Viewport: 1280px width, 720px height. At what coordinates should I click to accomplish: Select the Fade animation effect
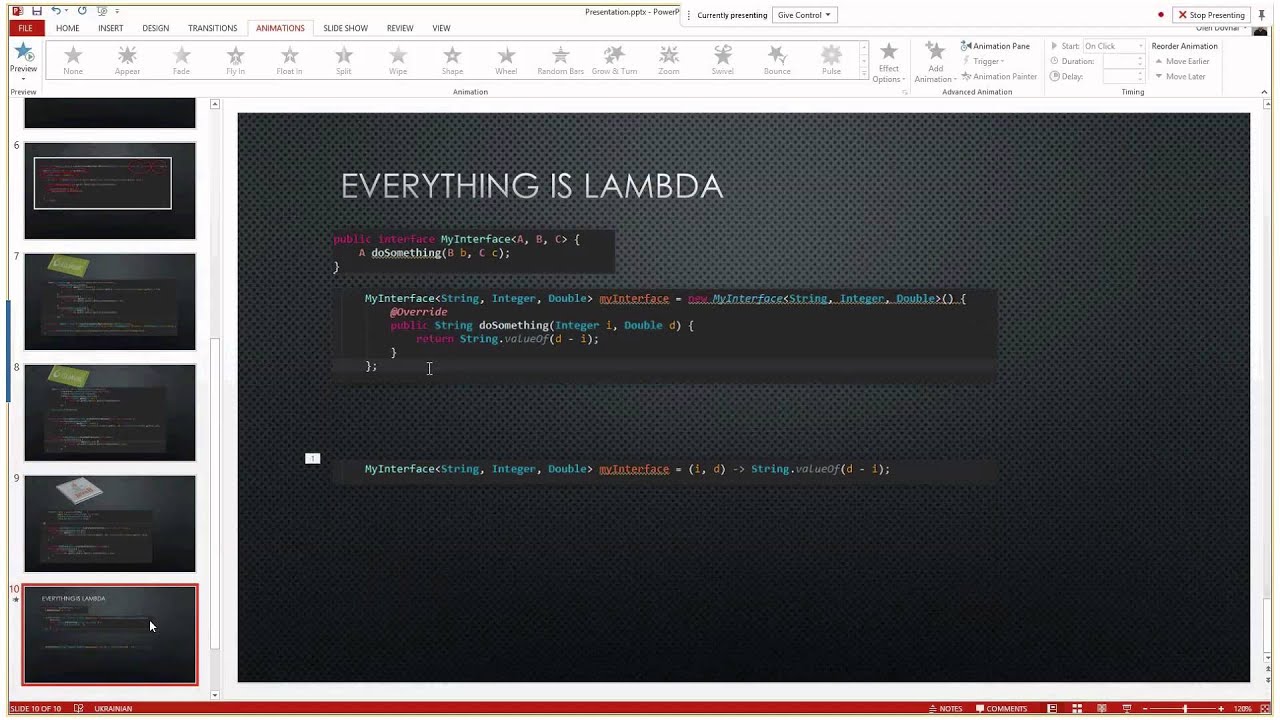(181, 60)
